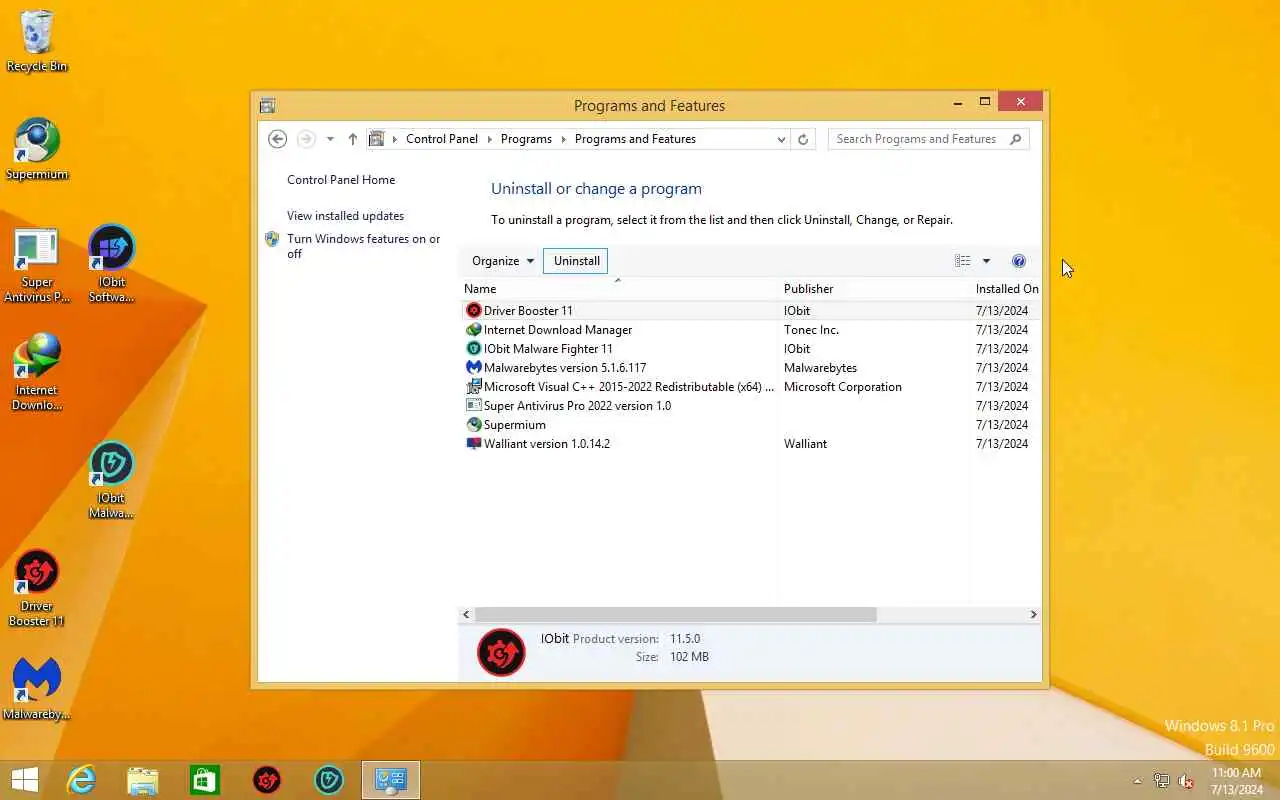Click Tonec Inc. publisher cell
The width and height of the screenshot is (1280, 800).
811,330
